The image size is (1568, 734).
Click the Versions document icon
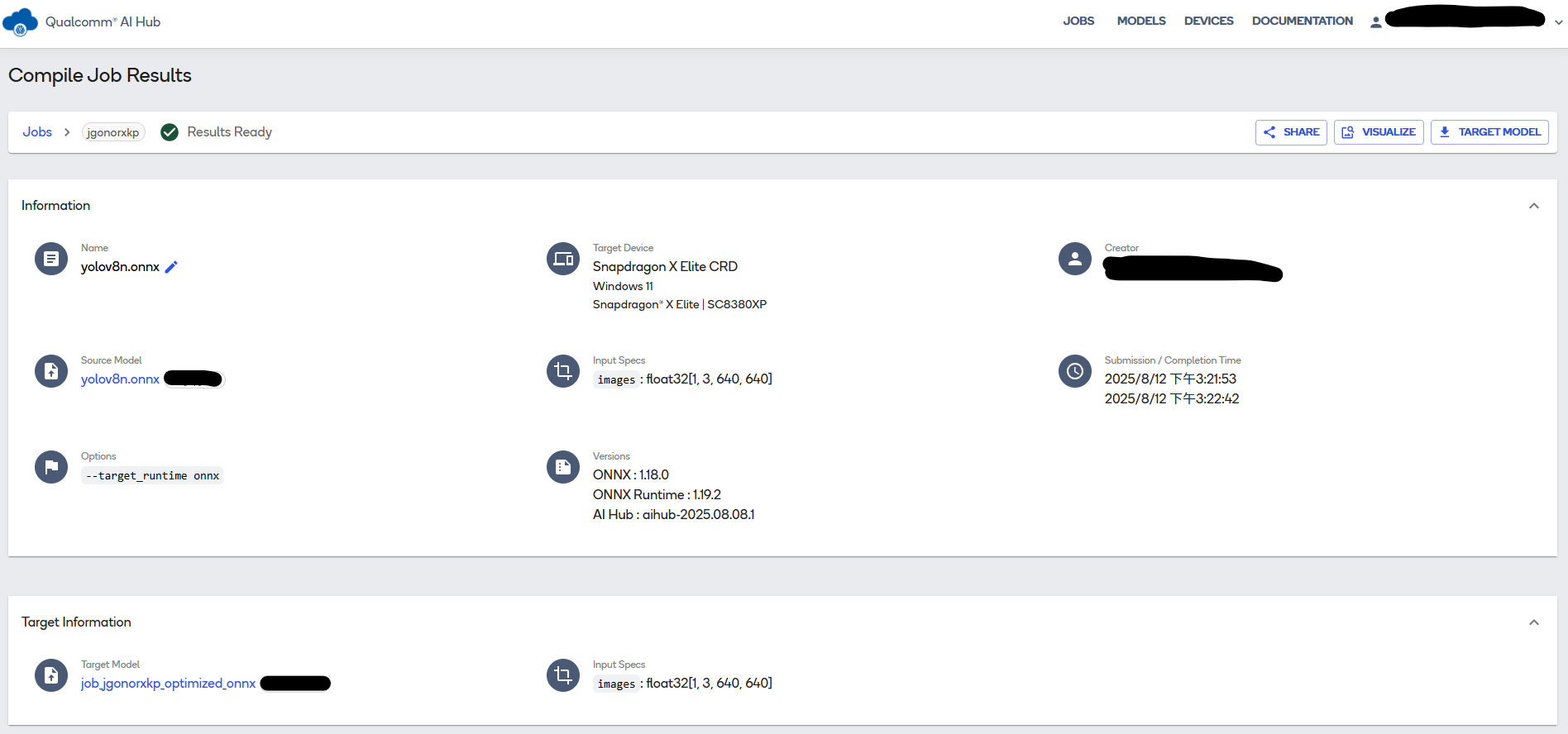563,467
